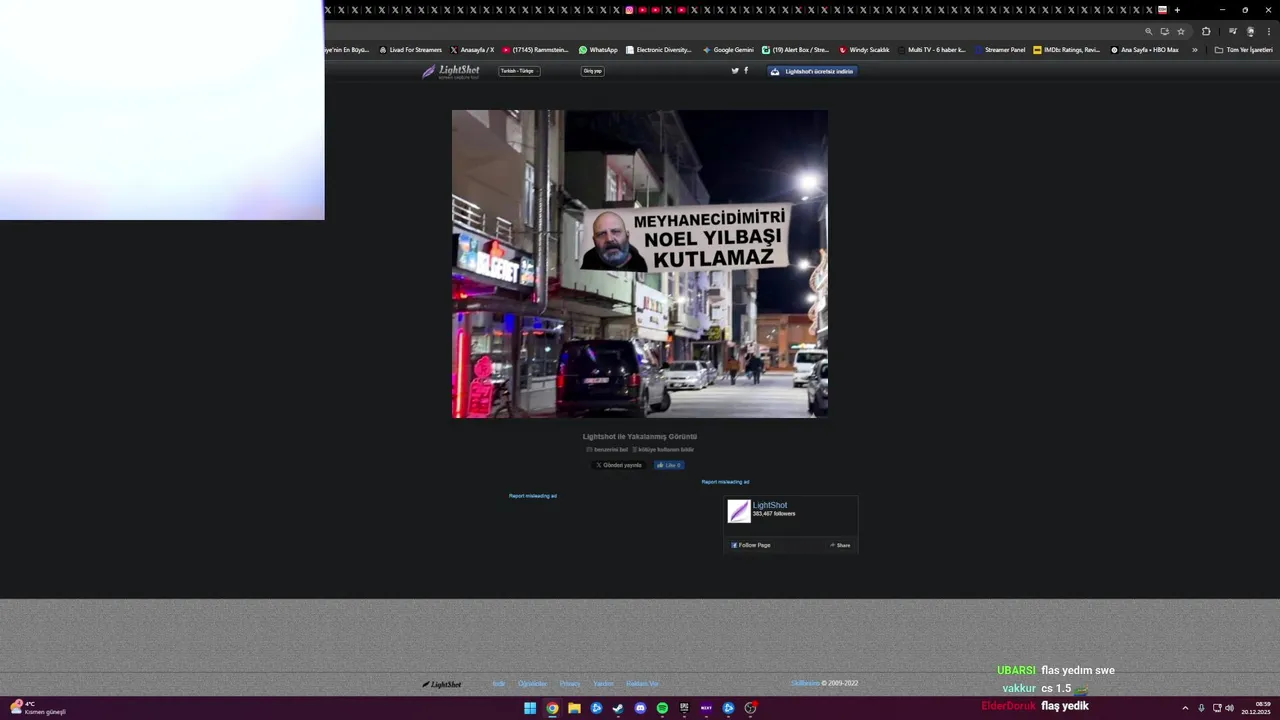1280x720 pixels.
Task: Open the Privacy link in the footer
Action: click(x=570, y=684)
